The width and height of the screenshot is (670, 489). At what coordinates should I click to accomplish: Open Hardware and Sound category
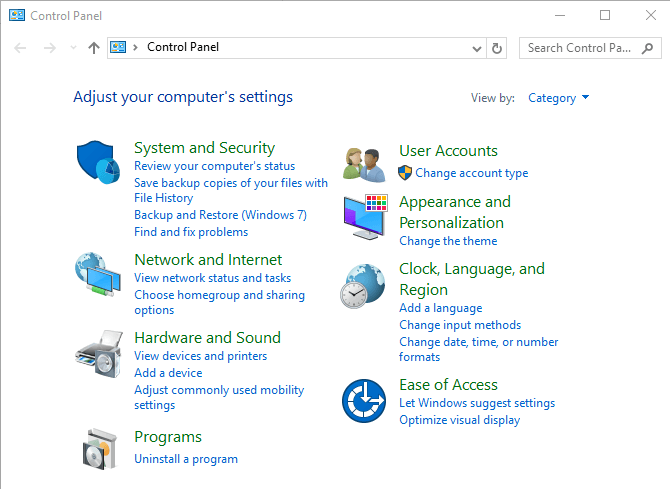tap(207, 338)
